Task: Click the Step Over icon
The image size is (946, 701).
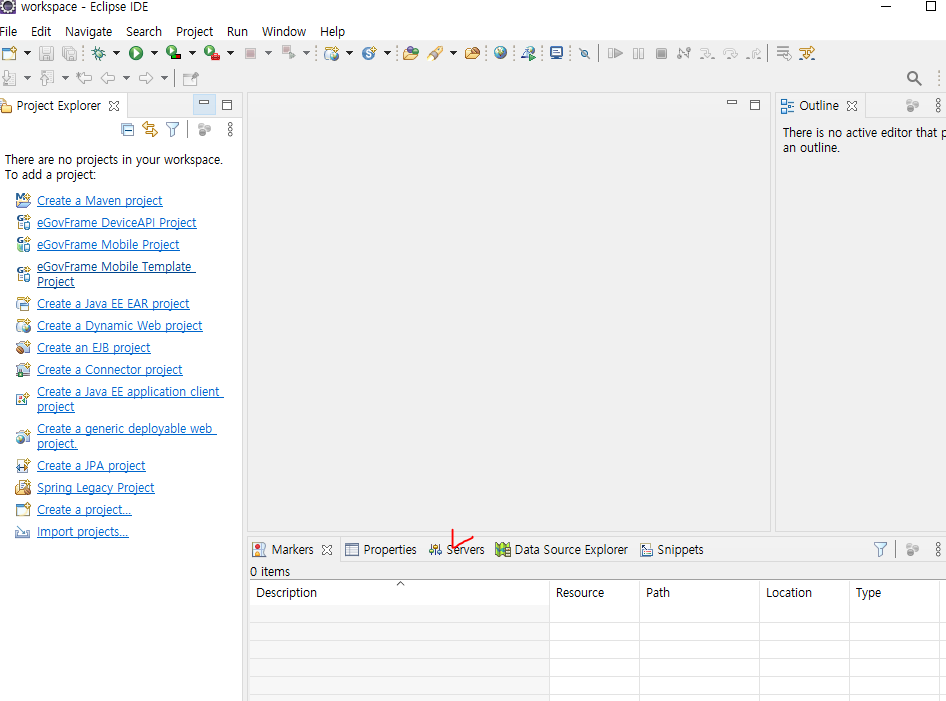Action: point(730,53)
